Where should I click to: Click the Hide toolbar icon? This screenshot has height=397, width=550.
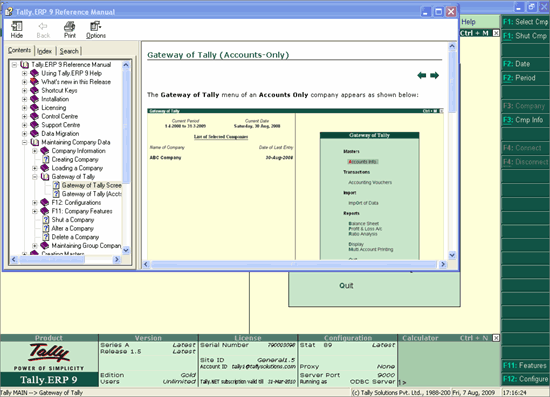(x=16, y=30)
